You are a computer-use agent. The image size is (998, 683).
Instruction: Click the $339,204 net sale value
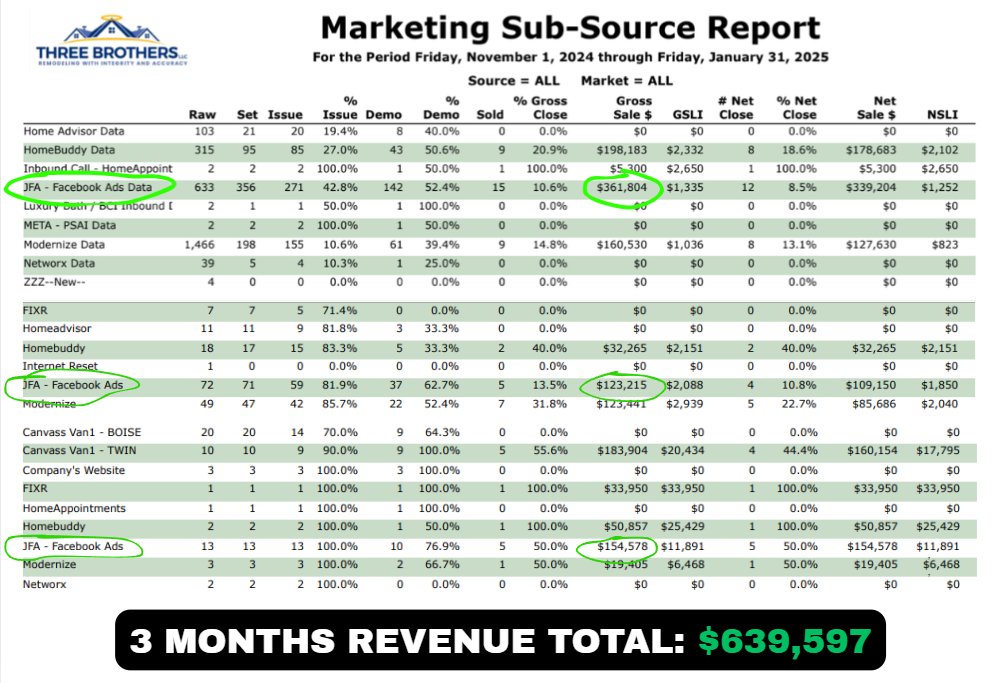point(871,187)
